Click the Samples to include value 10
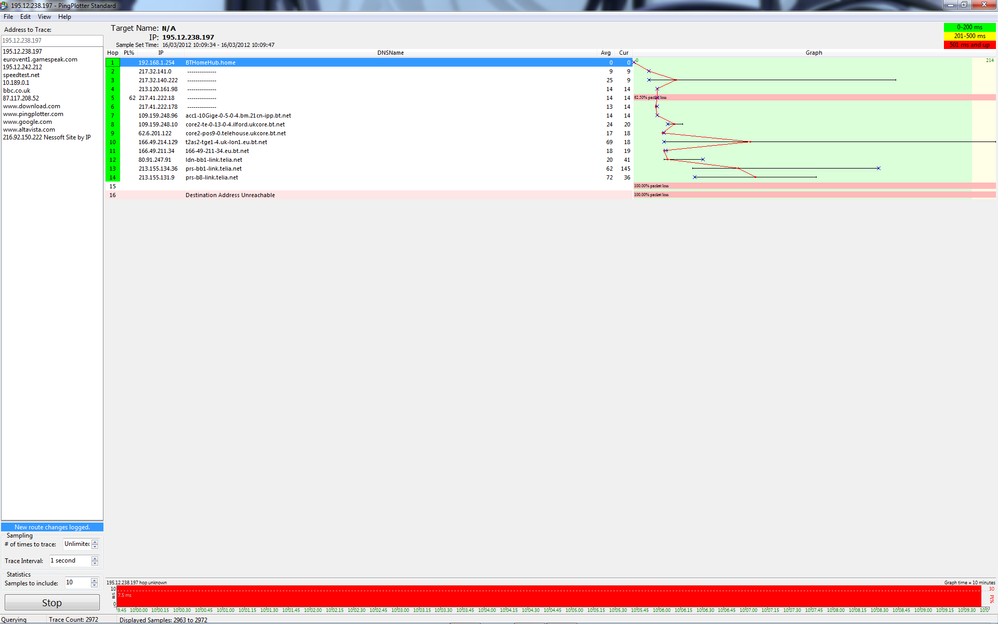998x624 pixels. coord(77,583)
